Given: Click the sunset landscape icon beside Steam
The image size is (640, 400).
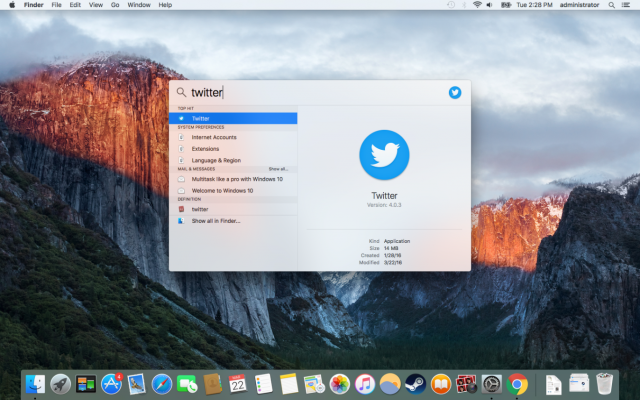Looking at the screenshot, I should 390,384.
